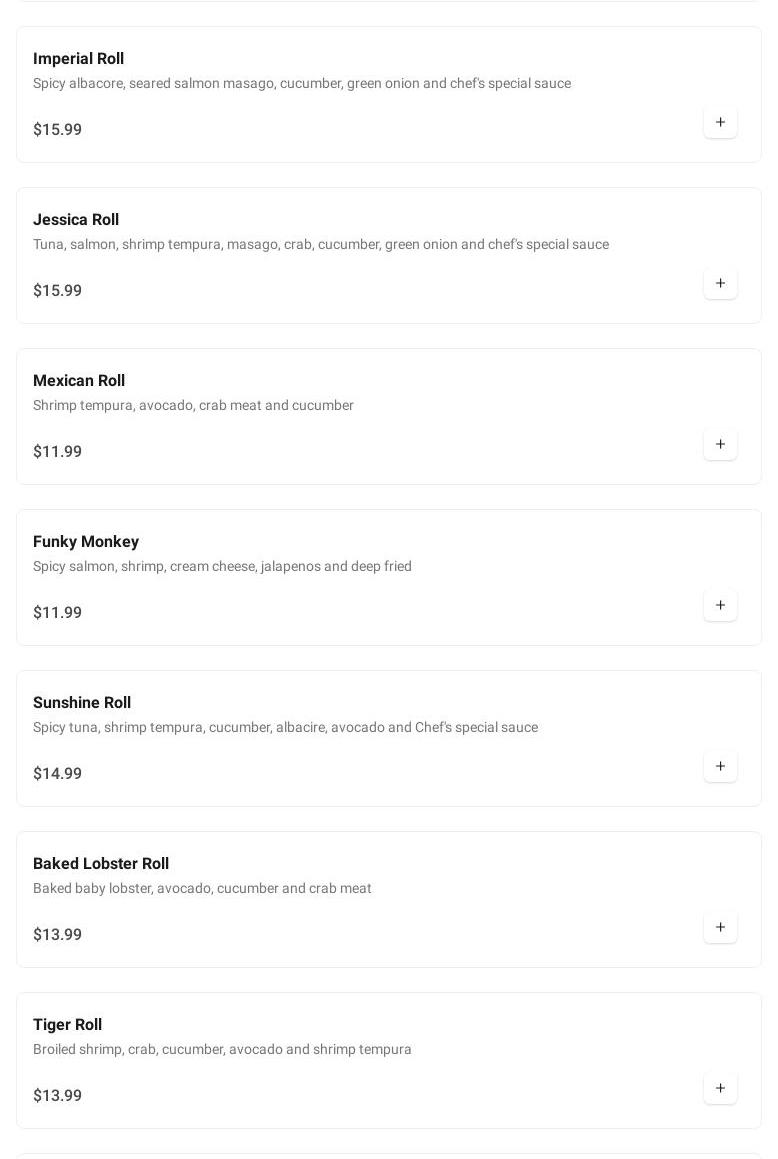Select the Funky Monkey menu title

(x=86, y=542)
